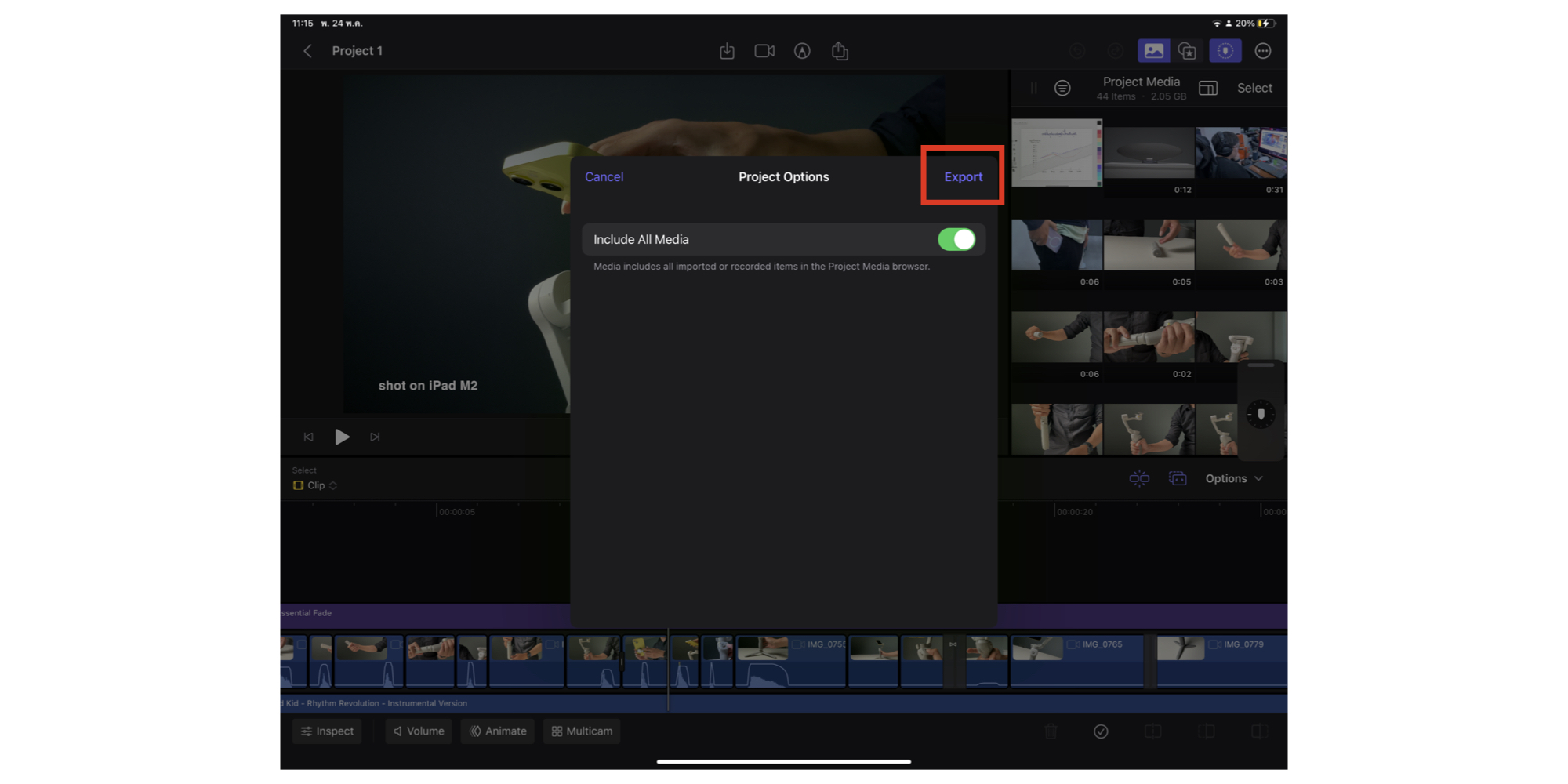Tap the Export button in Project Options
Screen dimensions: 1568x784
[x=962, y=177]
